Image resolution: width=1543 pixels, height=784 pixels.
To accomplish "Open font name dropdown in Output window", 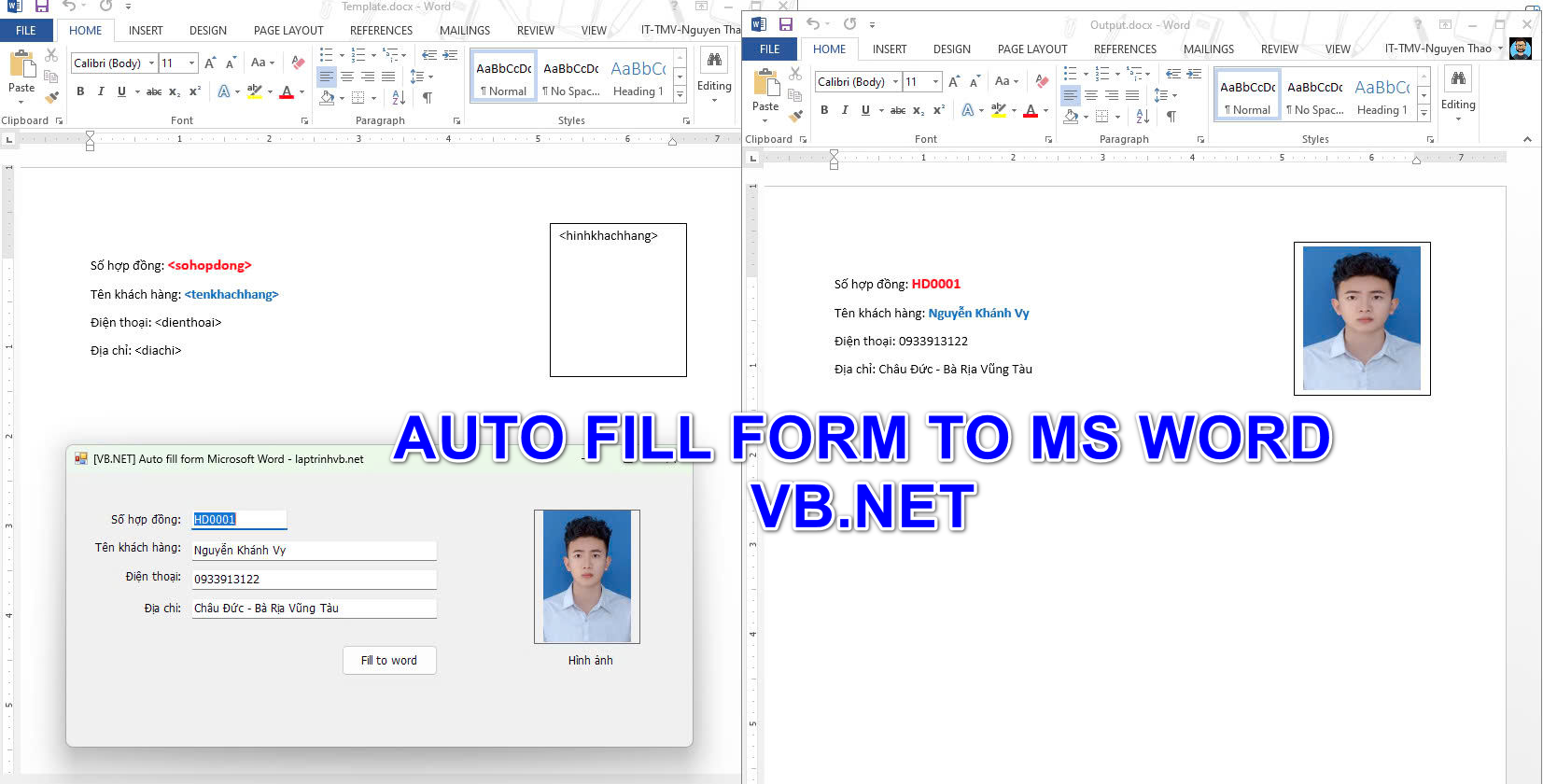I will pos(895,81).
